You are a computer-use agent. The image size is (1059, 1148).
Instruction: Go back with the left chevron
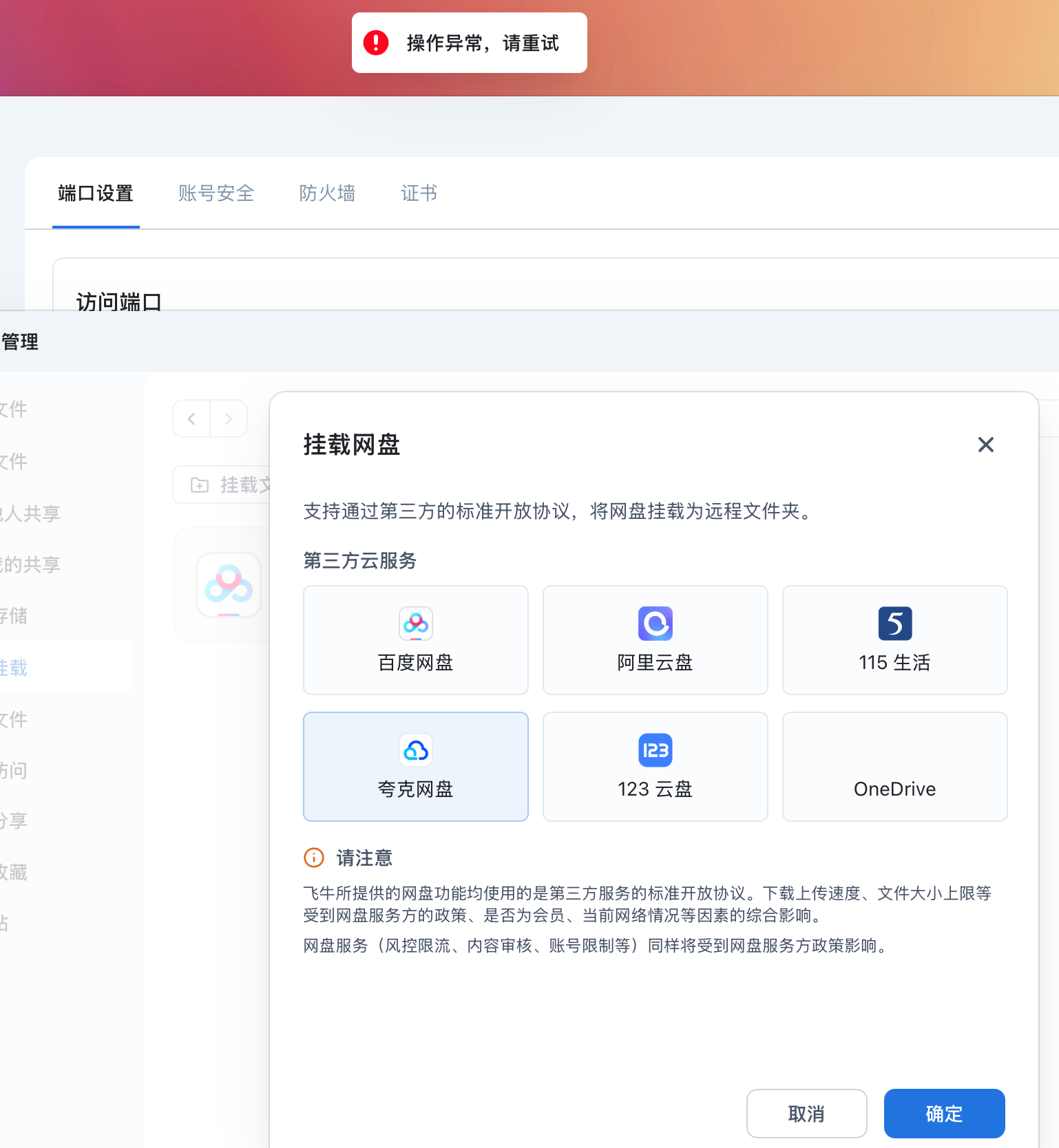[191, 418]
